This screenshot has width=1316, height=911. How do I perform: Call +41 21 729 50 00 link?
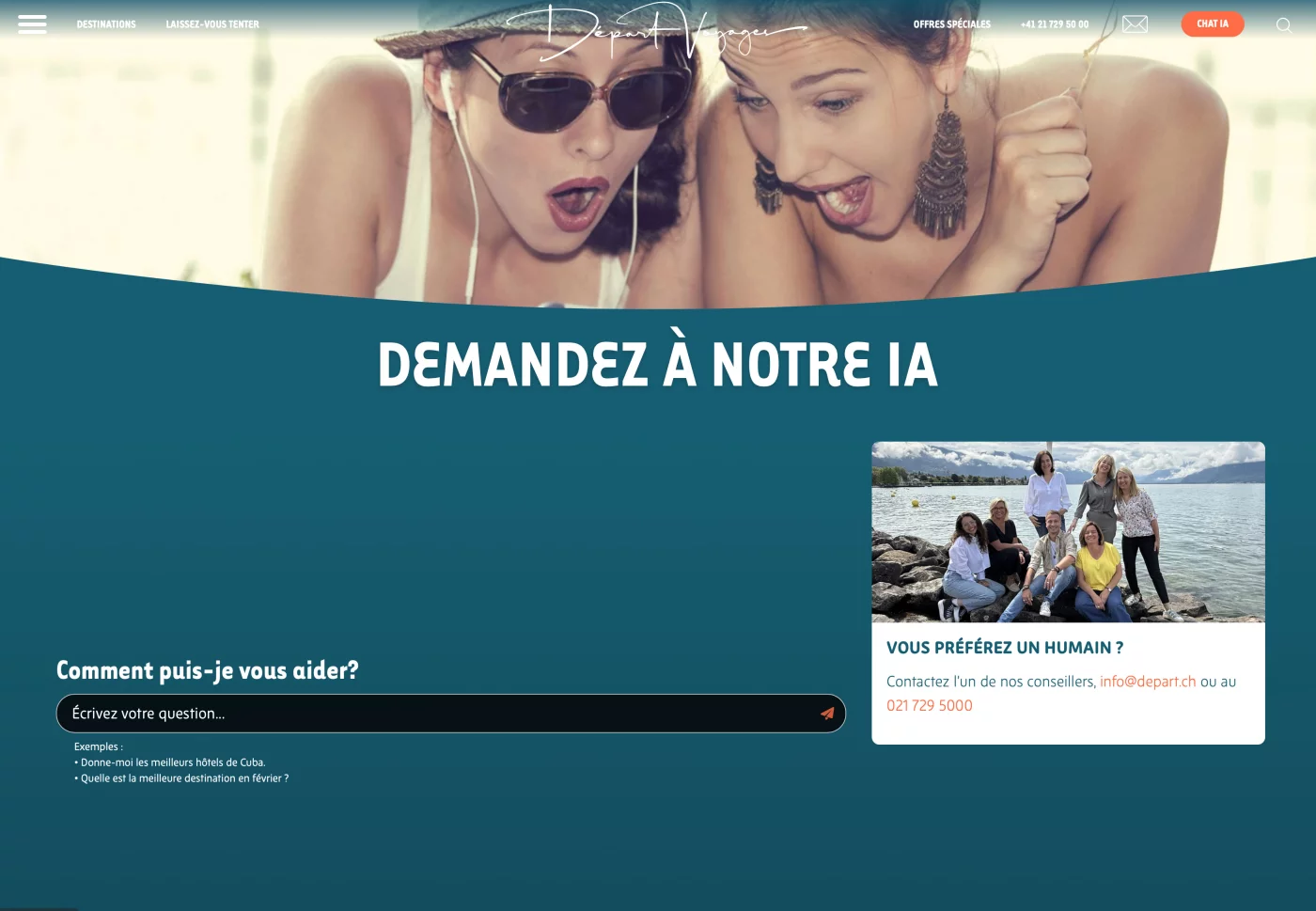(1055, 24)
